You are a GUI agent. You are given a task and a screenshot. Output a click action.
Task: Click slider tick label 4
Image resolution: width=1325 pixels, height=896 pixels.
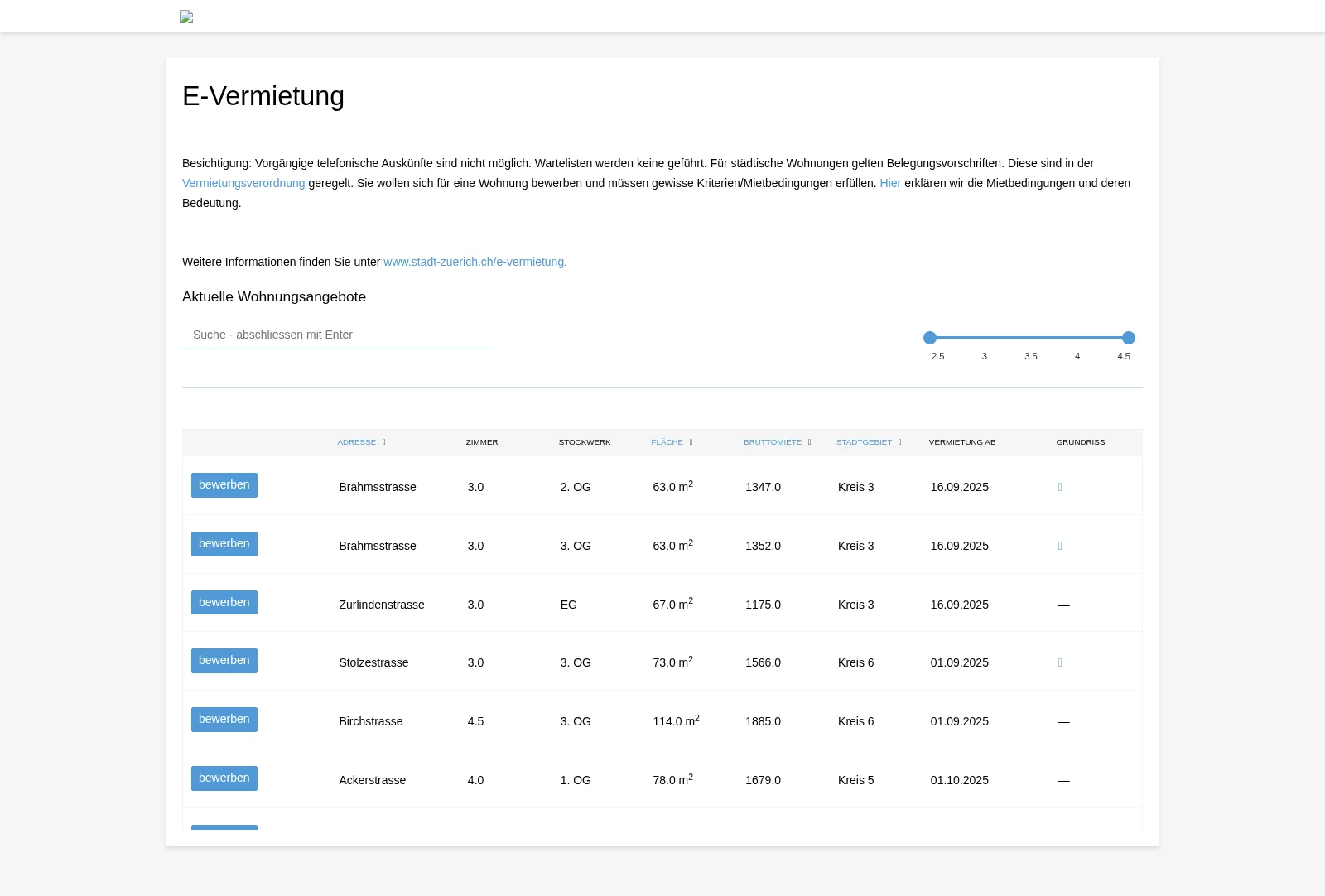click(x=1077, y=356)
